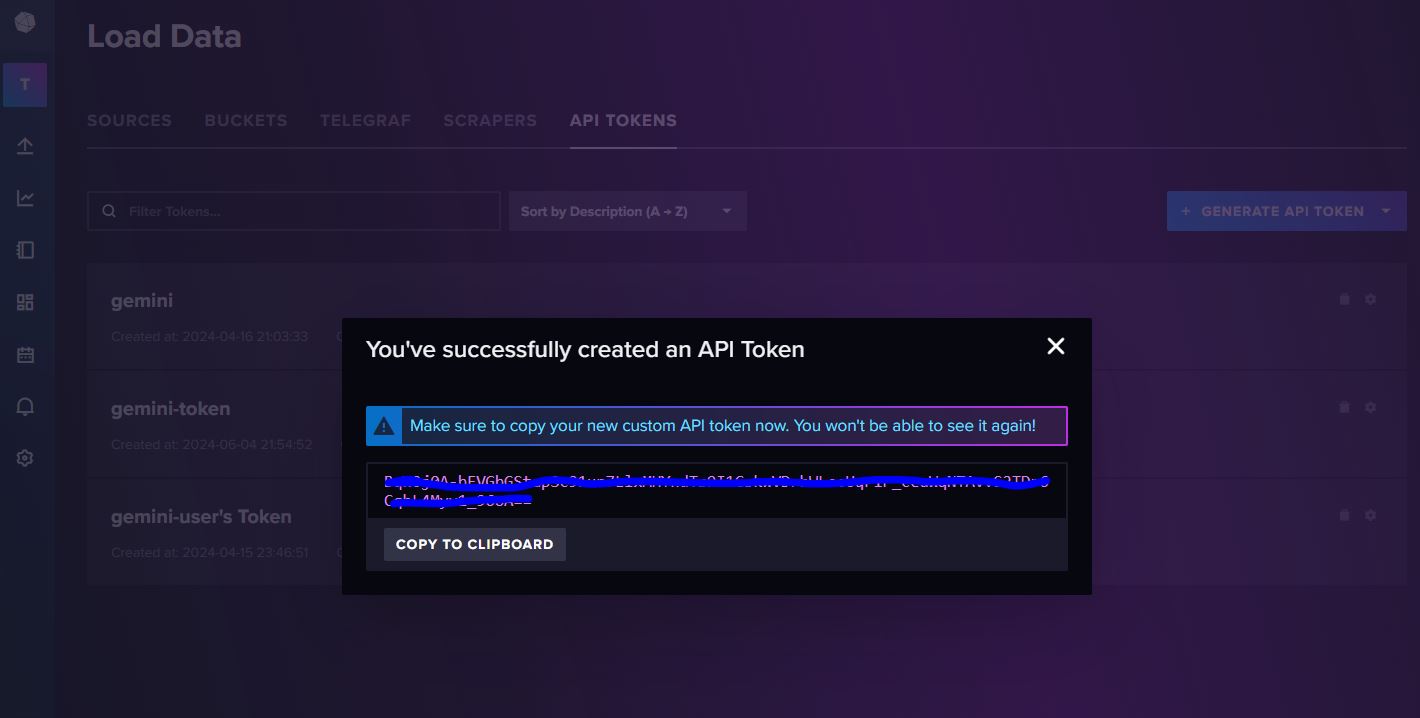
Task: Click the InfluxDB logo icon
Action: tap(25, 22)
